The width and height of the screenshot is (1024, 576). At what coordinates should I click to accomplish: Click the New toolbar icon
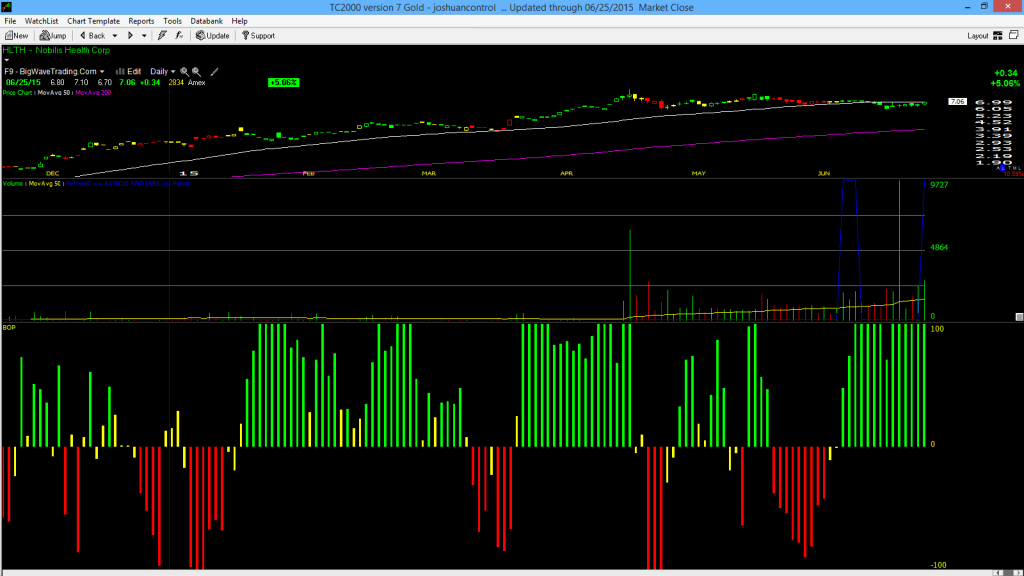pos(16,36)
